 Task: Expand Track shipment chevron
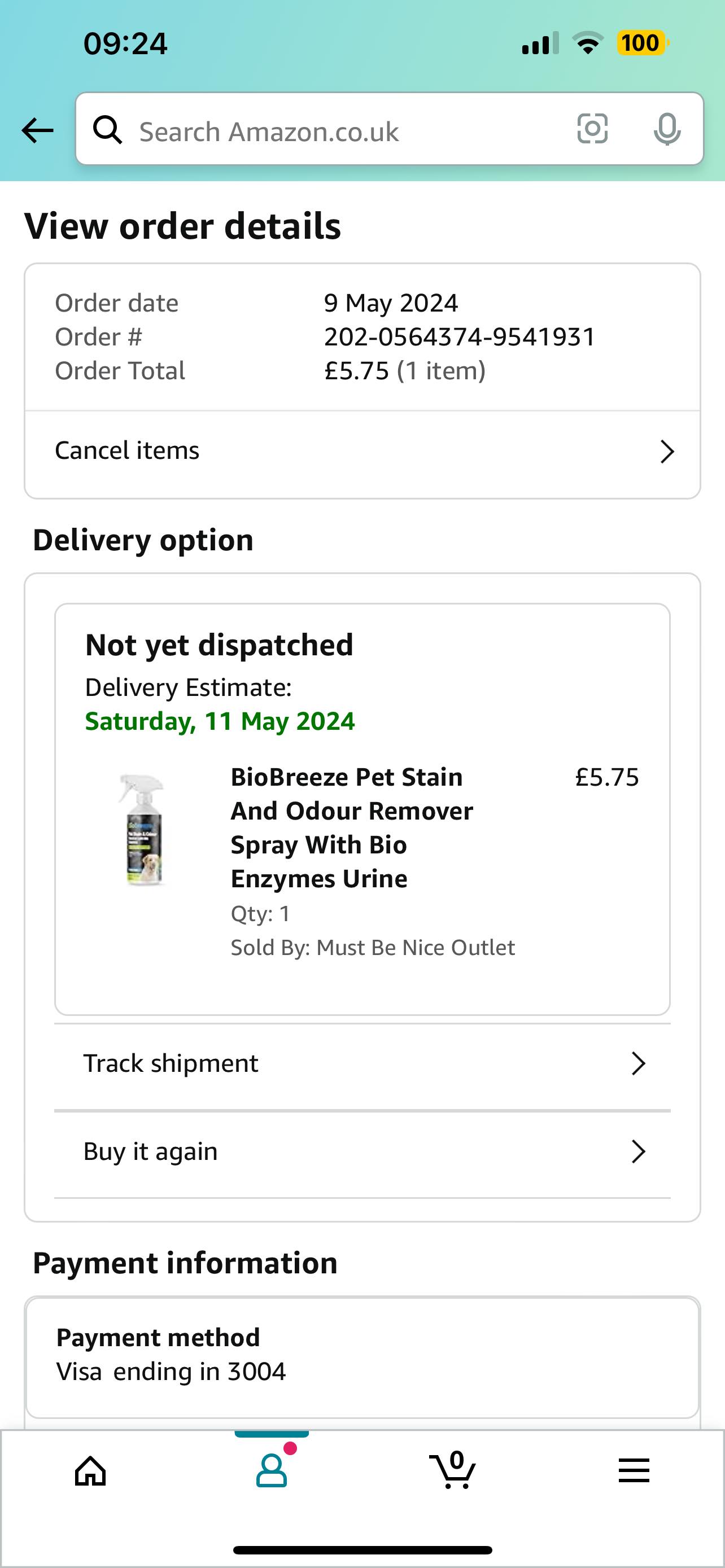638,1063
